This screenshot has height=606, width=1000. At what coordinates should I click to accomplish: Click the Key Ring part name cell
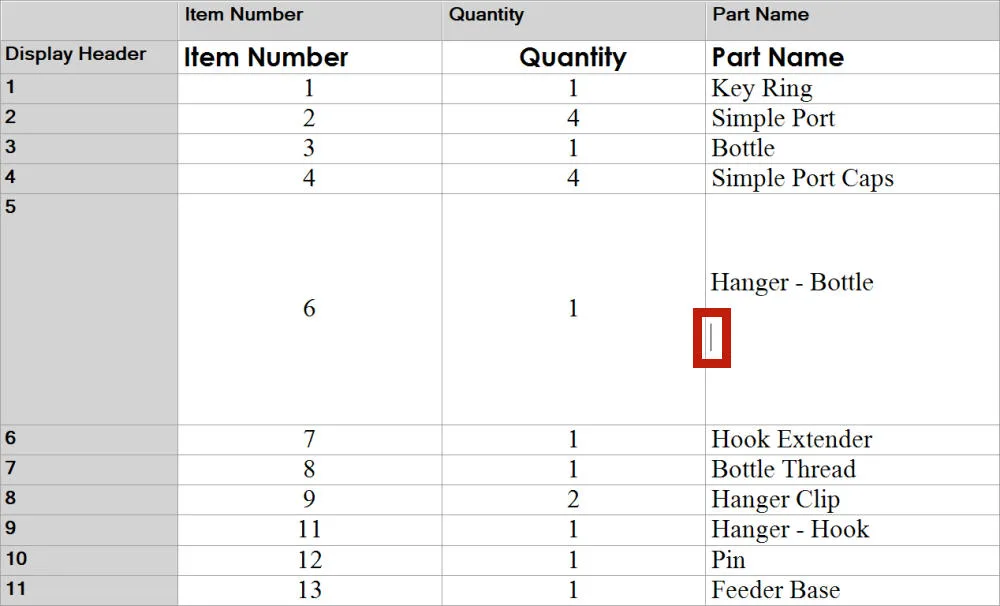tap(853, 89)
